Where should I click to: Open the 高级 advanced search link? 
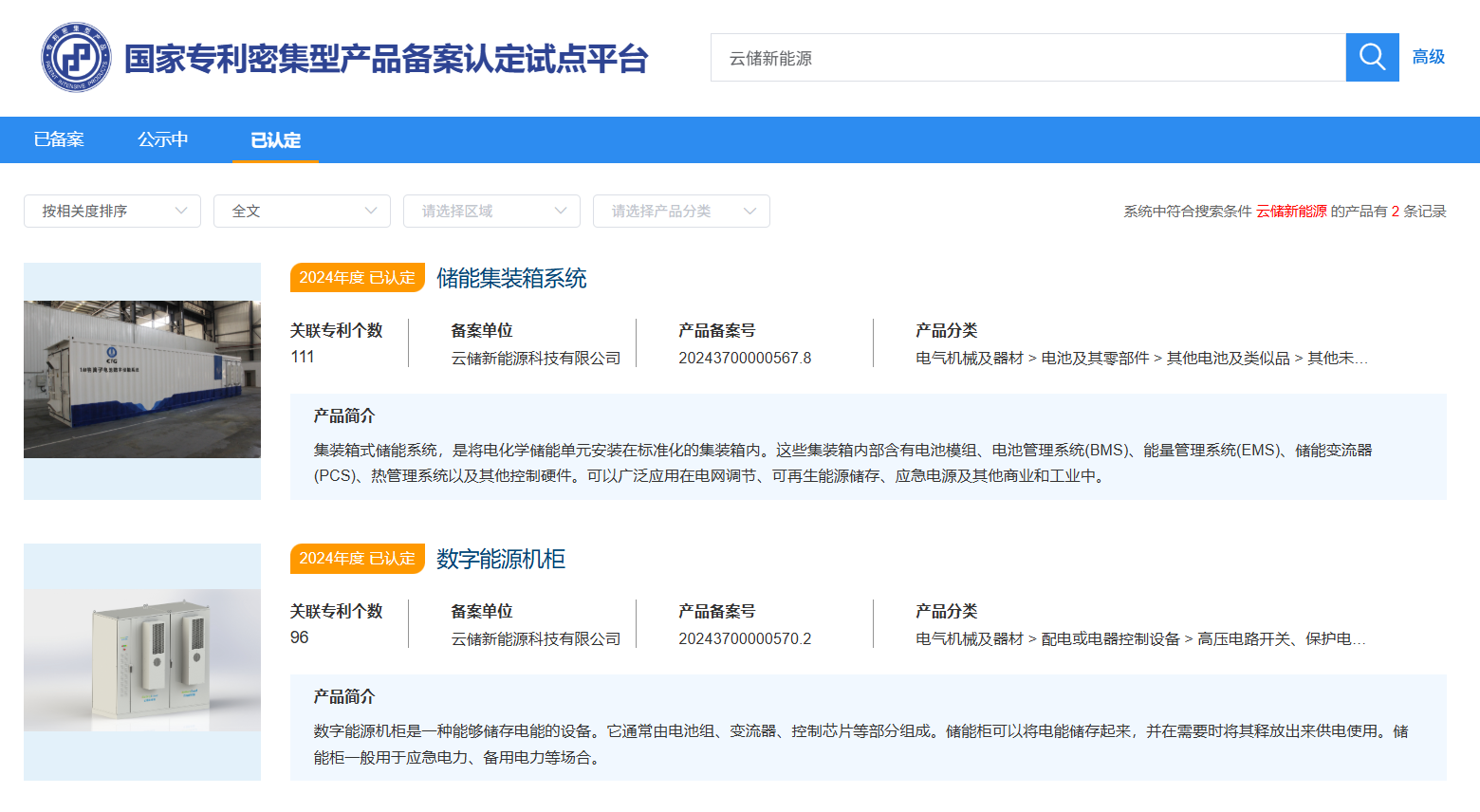[x=1428, y=57]
